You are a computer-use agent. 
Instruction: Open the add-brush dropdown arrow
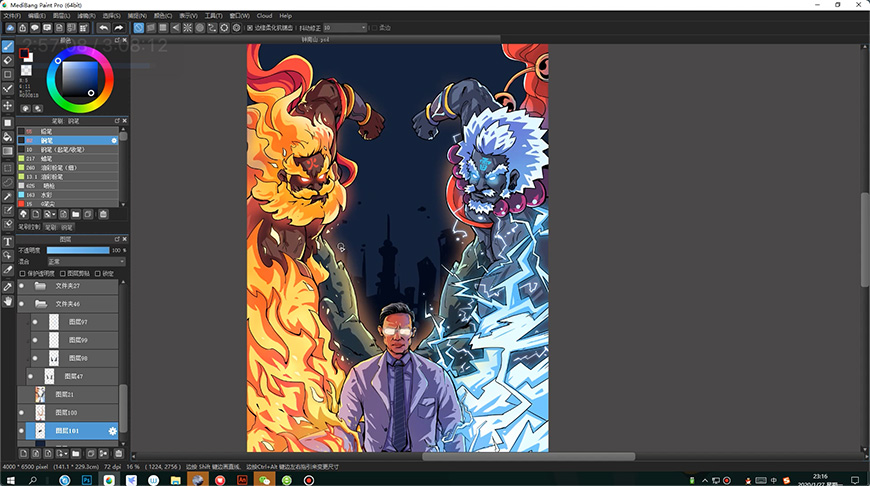[50, 215]
